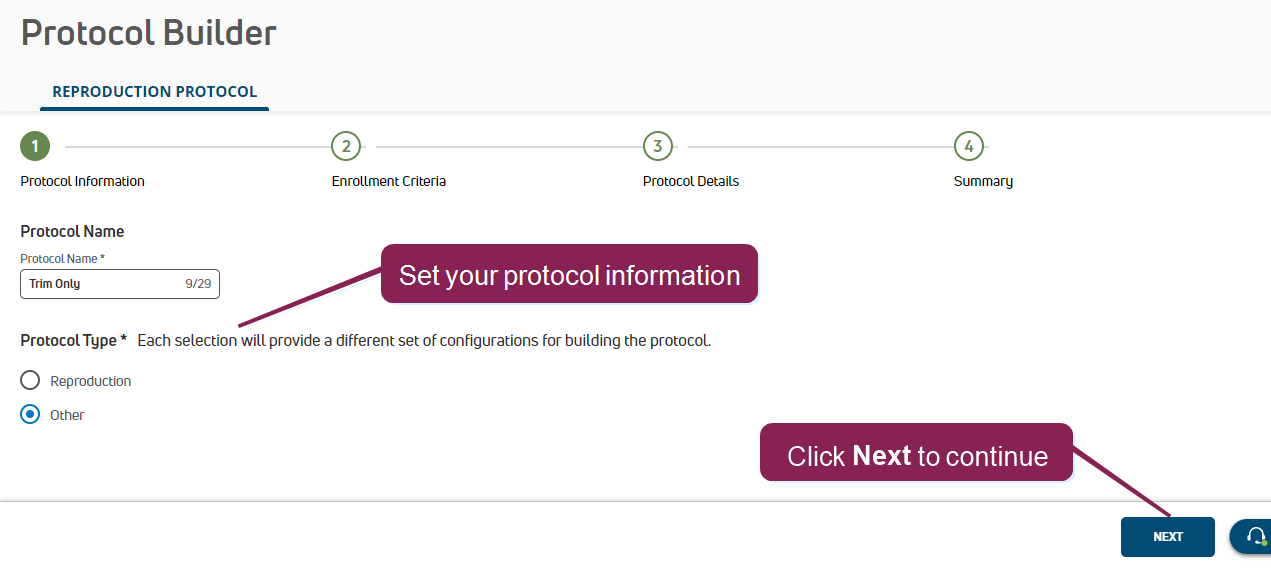Click the bold Protocol Type label
Image resolution: width=1271 pixels, height=572 pixels.
73,341
